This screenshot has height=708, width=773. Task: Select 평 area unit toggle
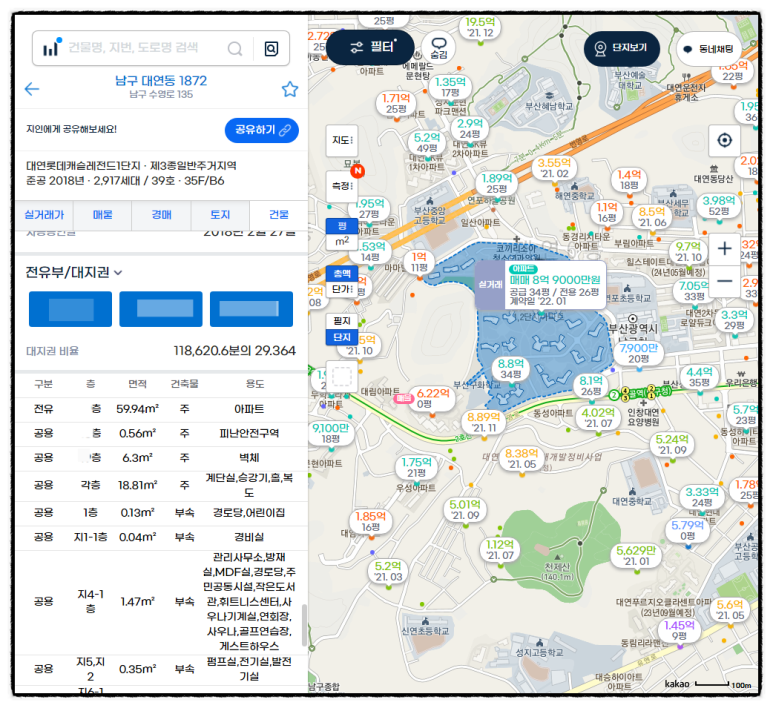coord(342,226)
